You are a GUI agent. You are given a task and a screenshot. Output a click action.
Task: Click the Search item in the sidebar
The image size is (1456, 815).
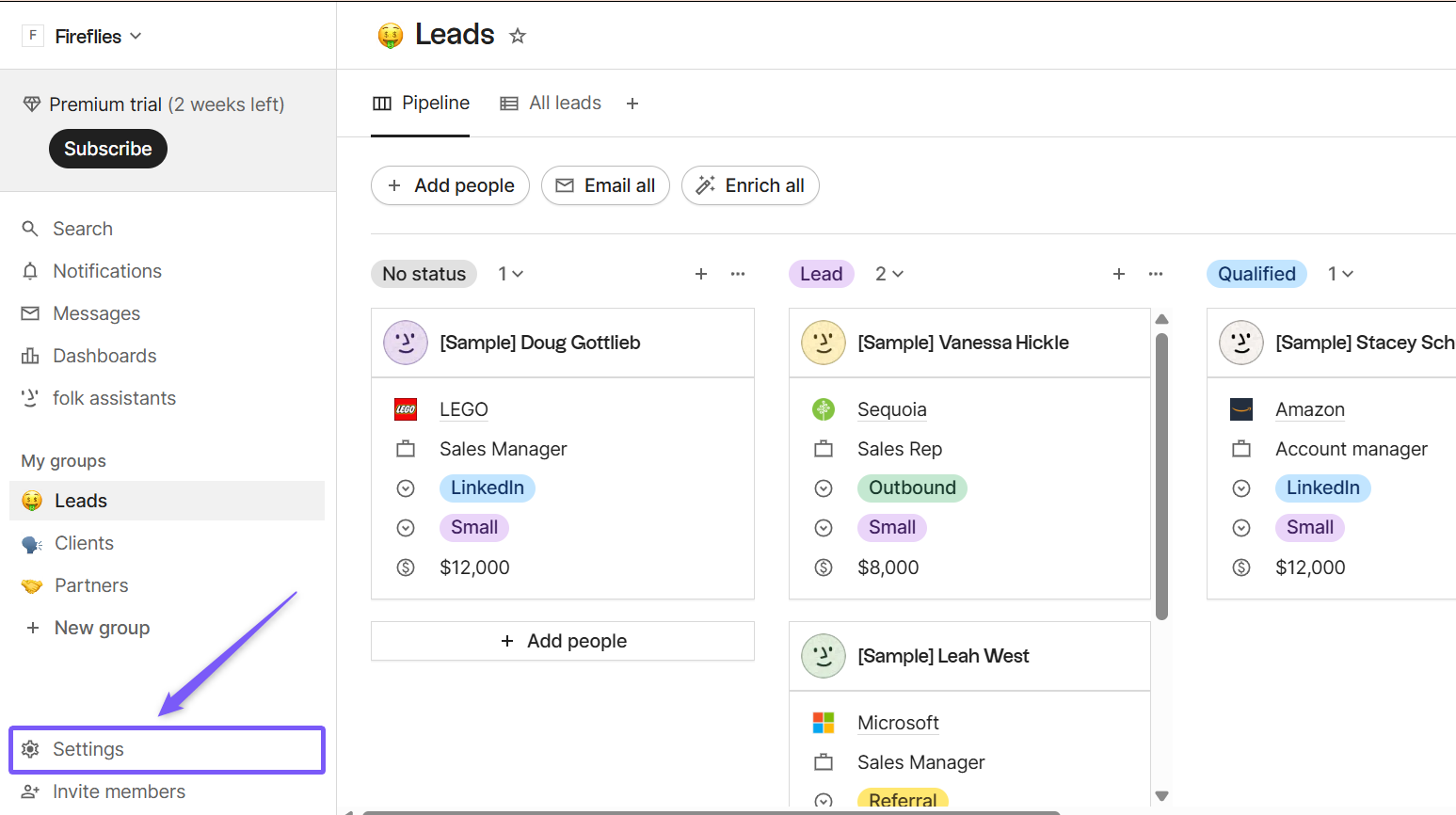83,229
